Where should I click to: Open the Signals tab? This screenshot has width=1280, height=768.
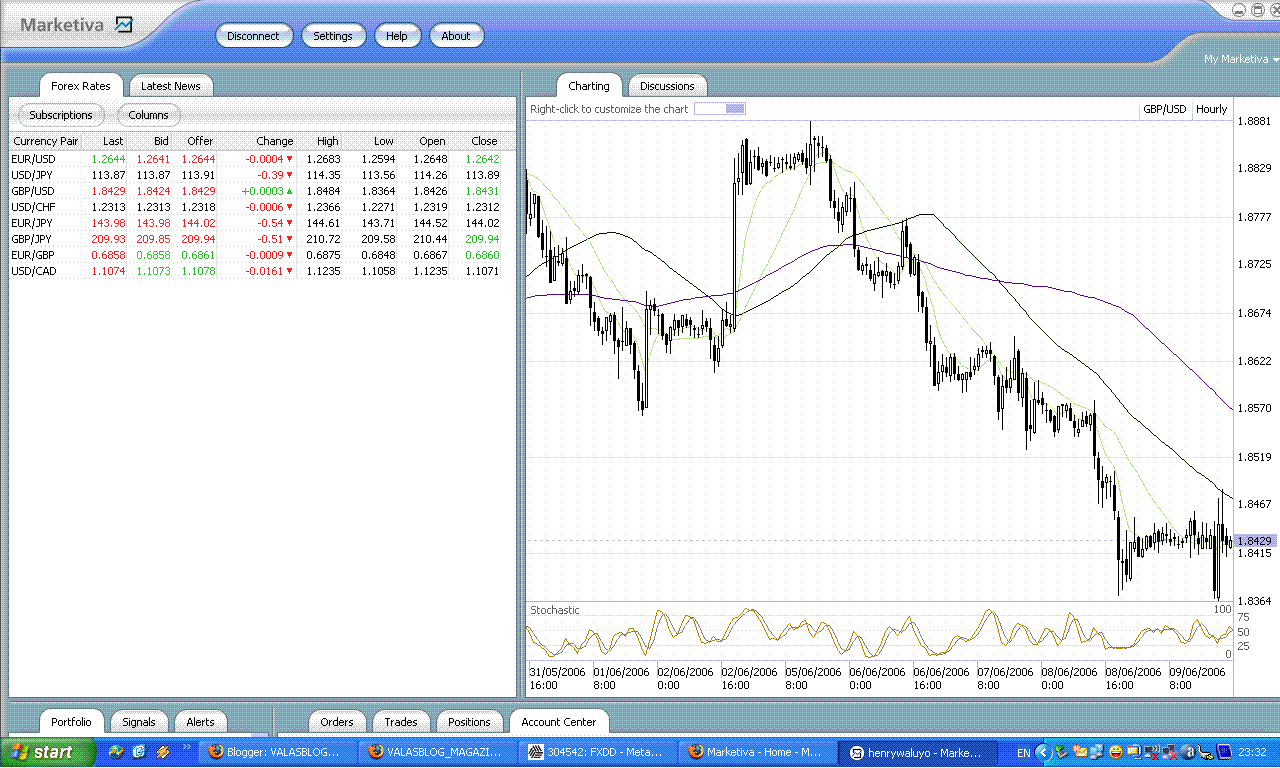pos(139,721)
